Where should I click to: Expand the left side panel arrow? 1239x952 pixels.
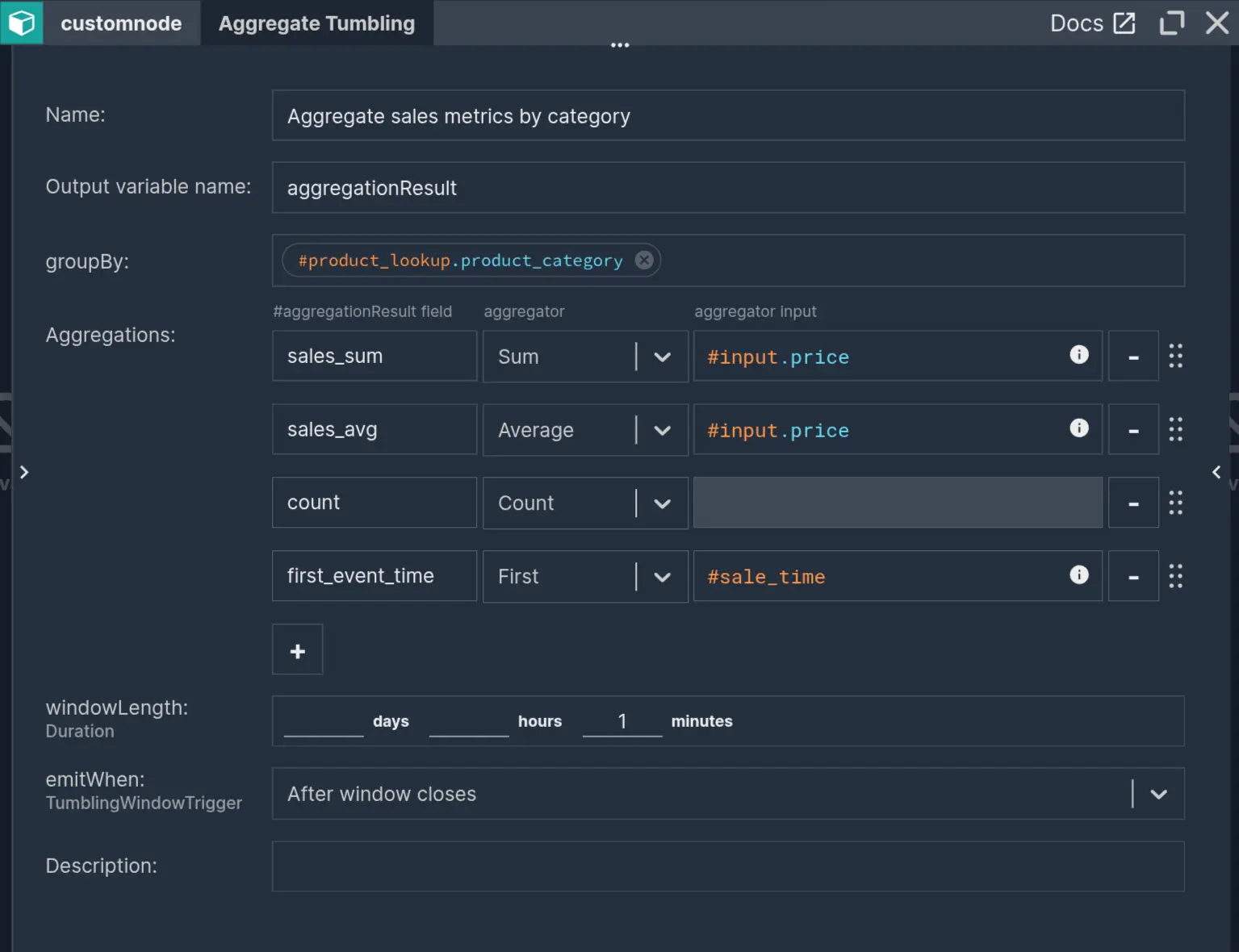pos(24,472)
